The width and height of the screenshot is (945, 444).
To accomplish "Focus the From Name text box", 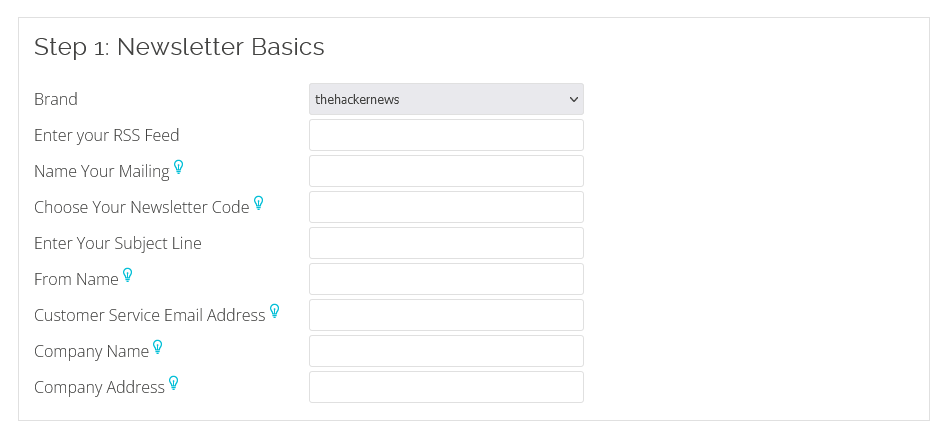I will [x=446, y=279].
